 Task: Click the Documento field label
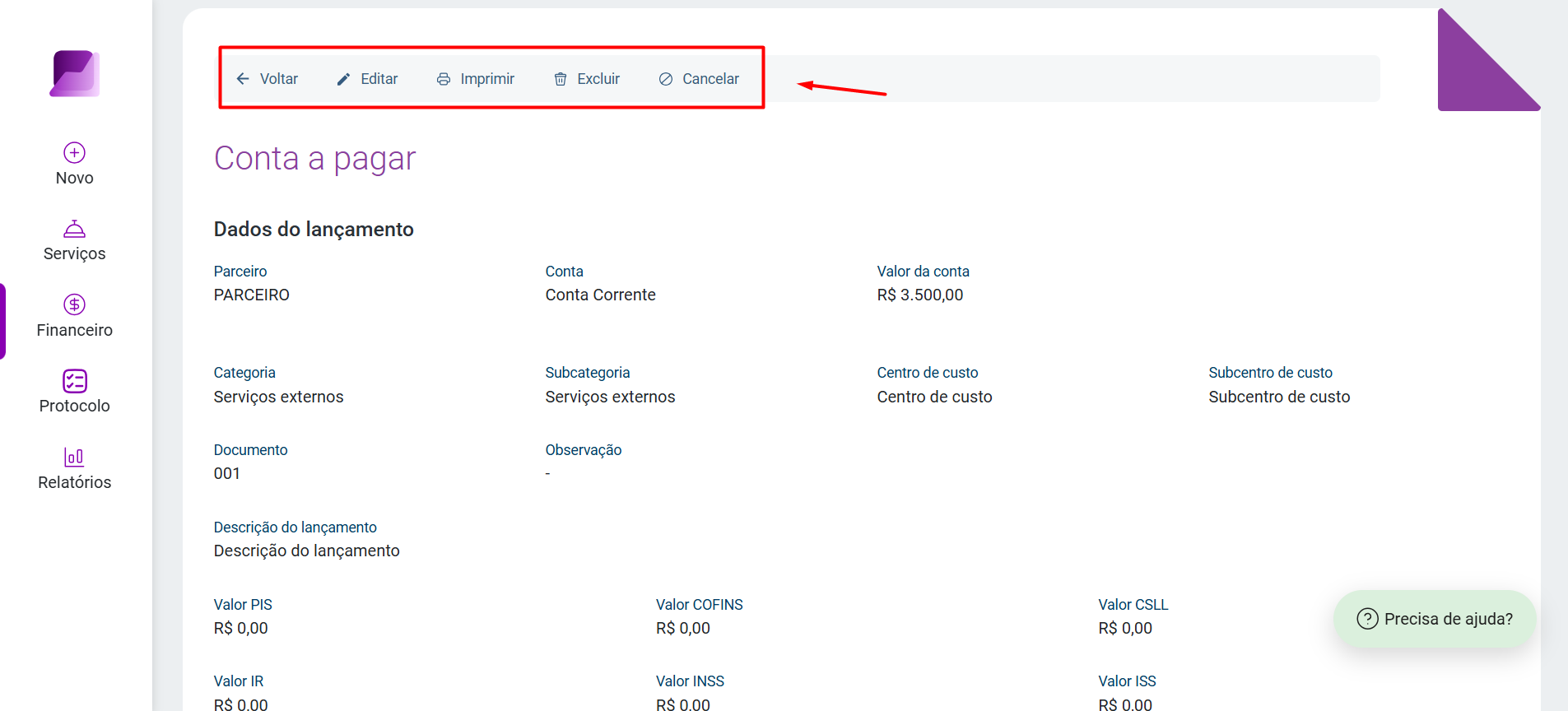click(251, 450)
